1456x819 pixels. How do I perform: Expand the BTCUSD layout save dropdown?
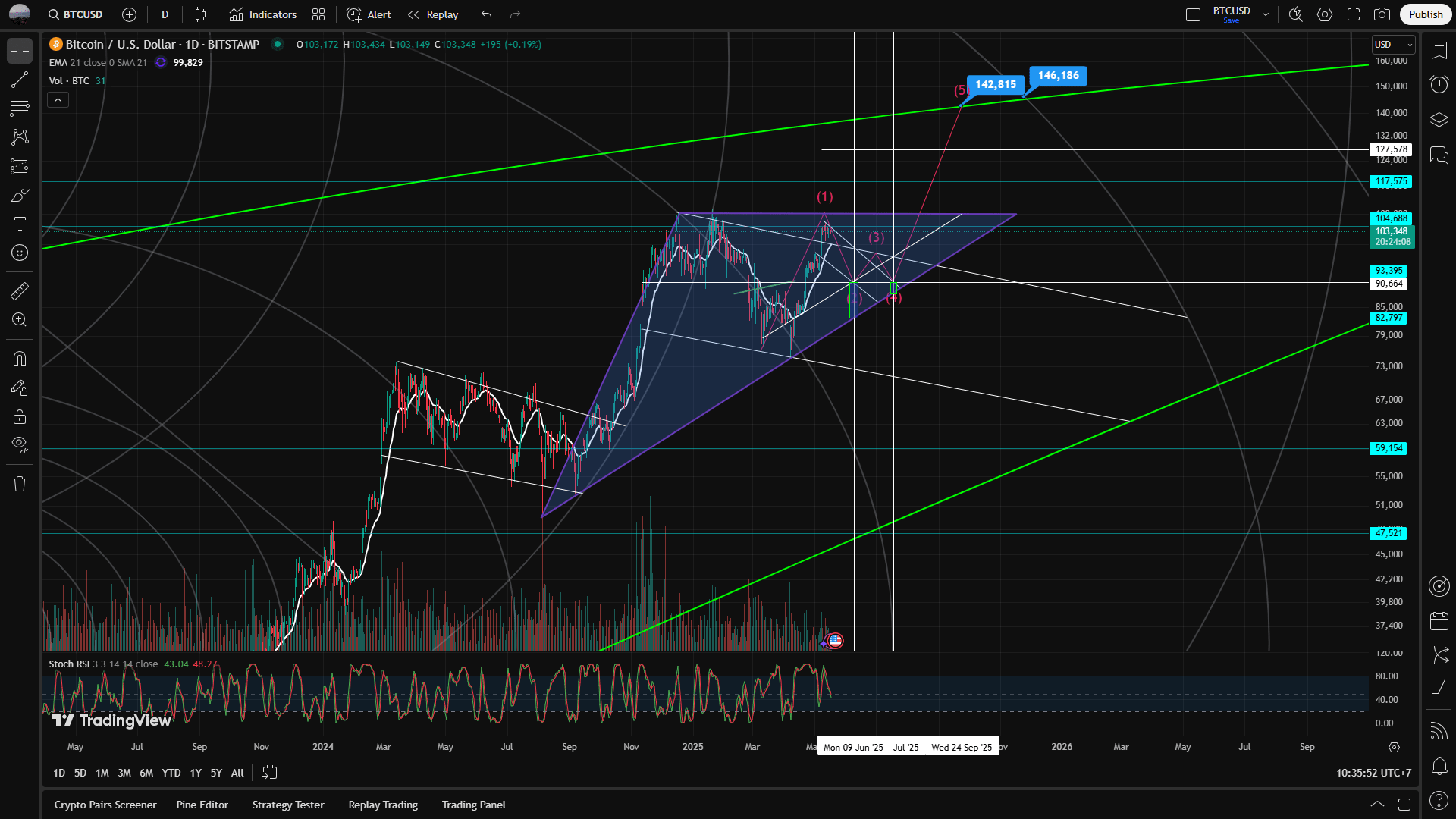click(1266, 14)
